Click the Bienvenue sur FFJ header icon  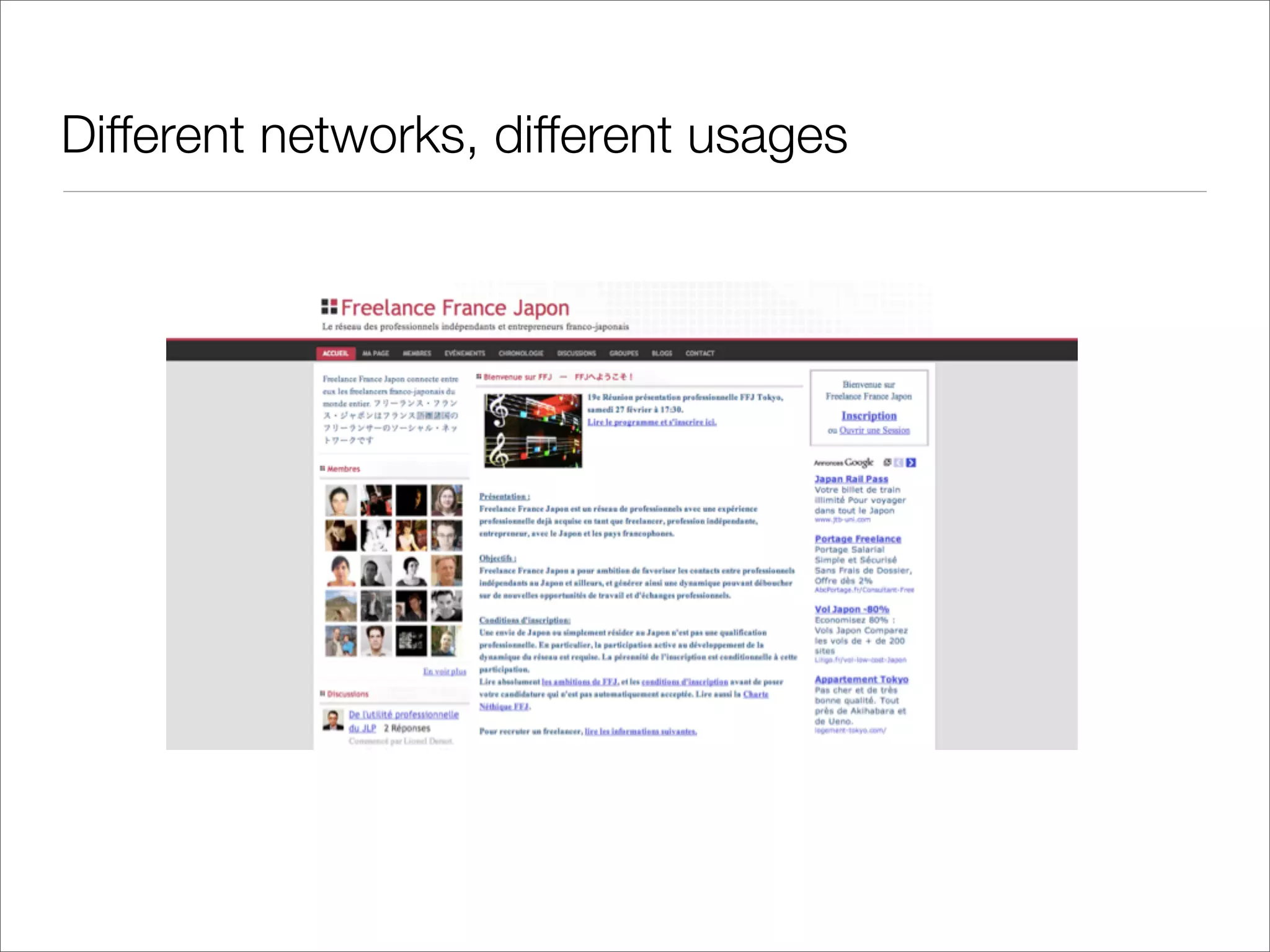pyautogui.click(x=479, y=376)
